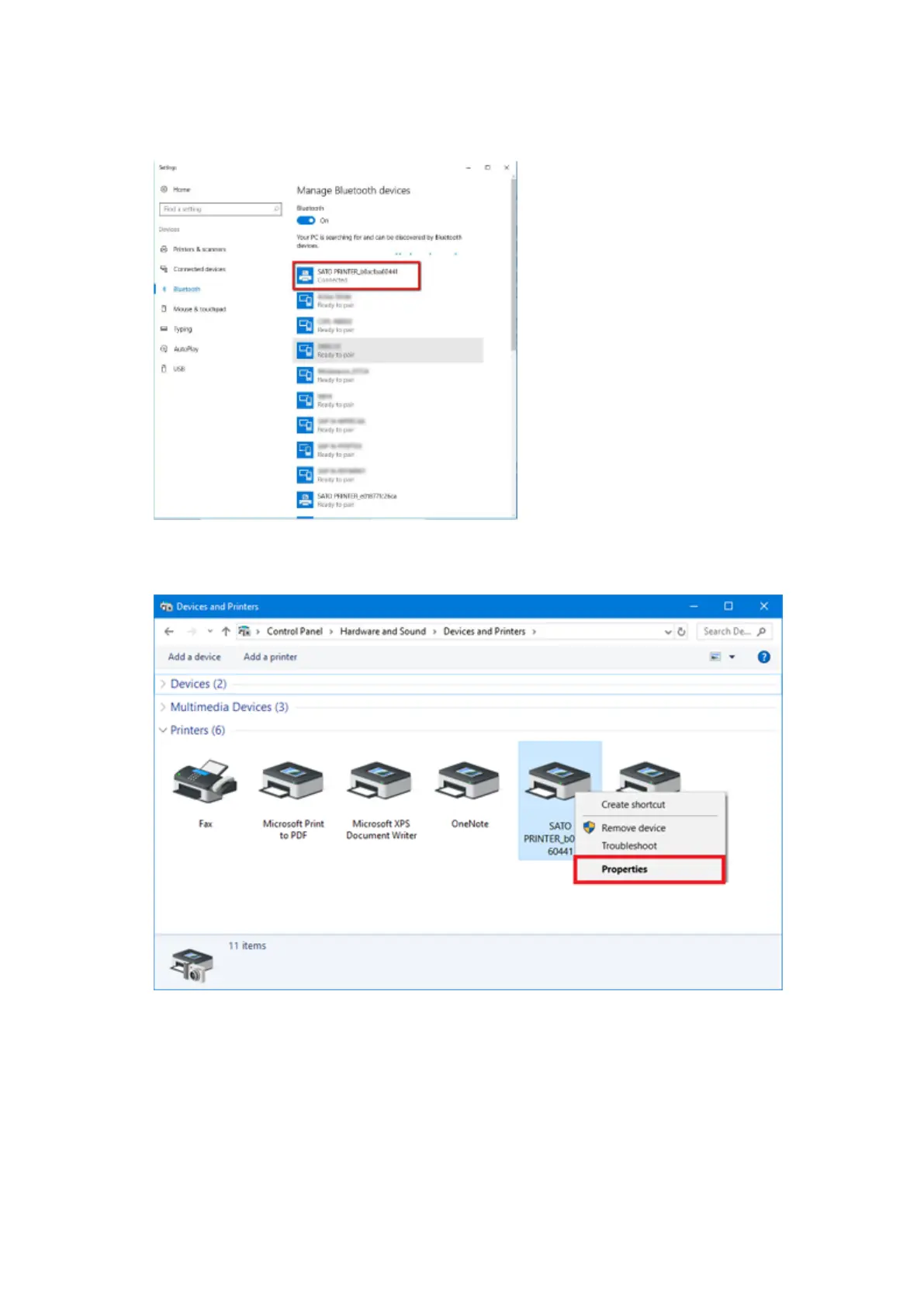Open the view options dropdown arrow
924x1307 pixels.
(732, 657)
